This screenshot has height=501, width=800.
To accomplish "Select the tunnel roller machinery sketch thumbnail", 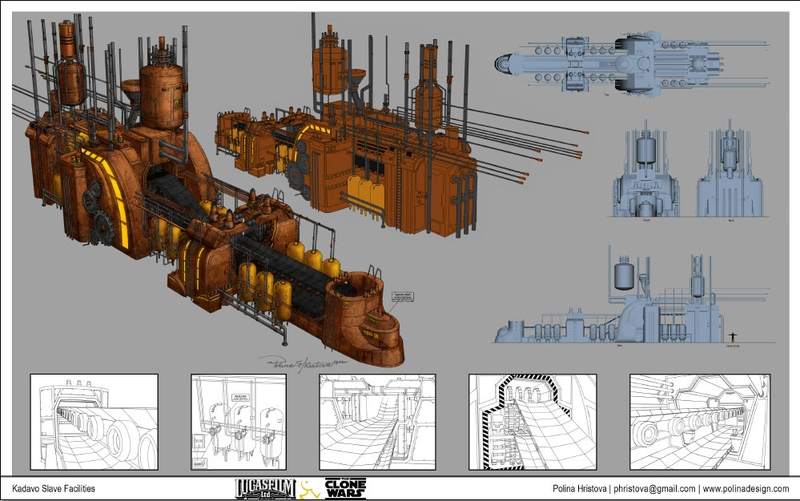I will pos(700,422).
